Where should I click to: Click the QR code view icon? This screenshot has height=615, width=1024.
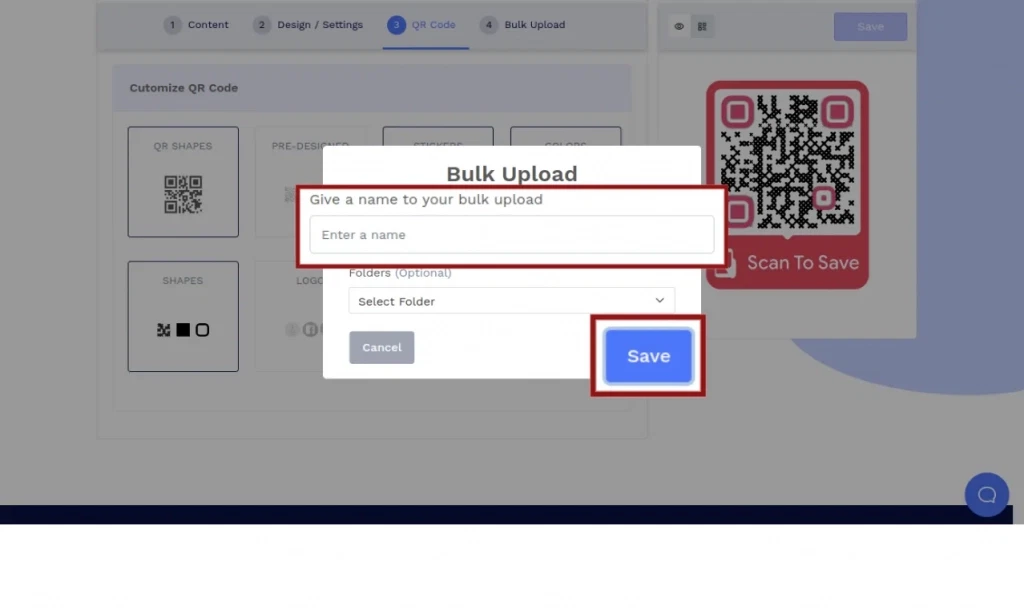[702, 27]
